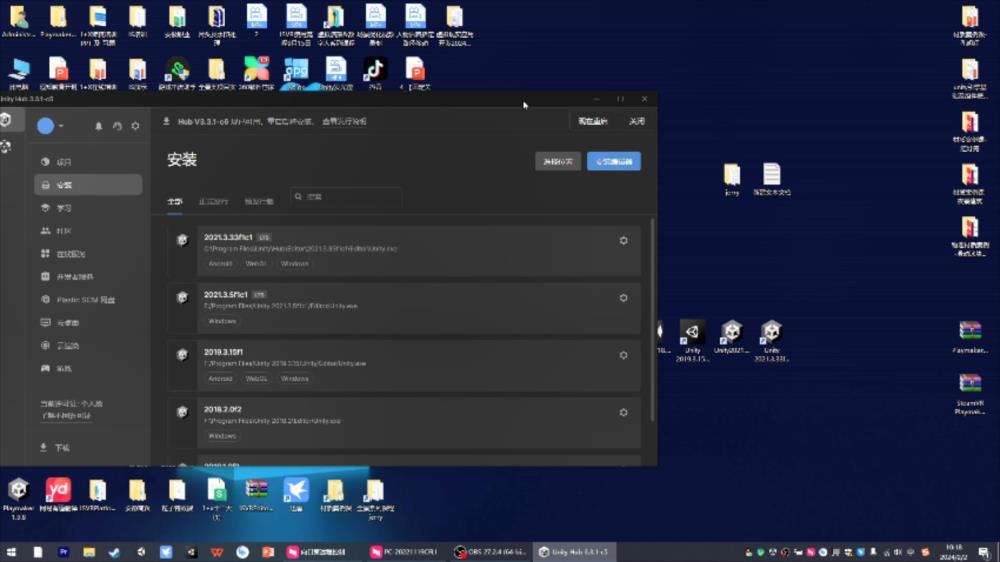This screenshot has width=1000, height=562.
Task: Click the Unity icon beside 2021.3.5f1c1
Action: coord(182,297)
